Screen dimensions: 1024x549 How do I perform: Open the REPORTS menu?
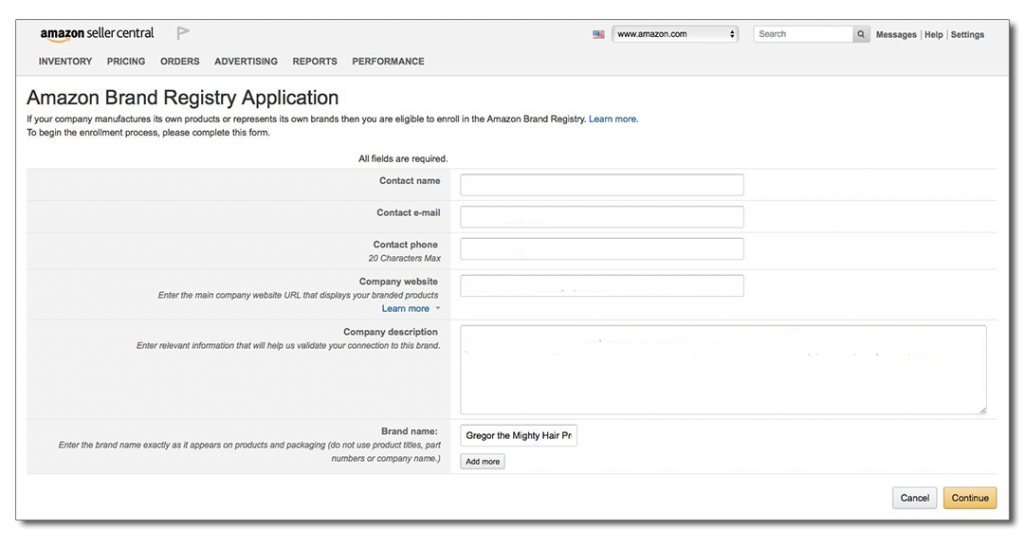pos(315,61)
